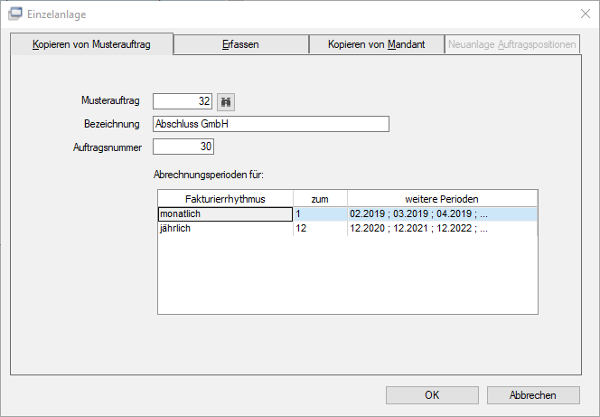600x417 pixels.
Task: Open the Kopieren von Mandant tab
Action: pos(377,44)
